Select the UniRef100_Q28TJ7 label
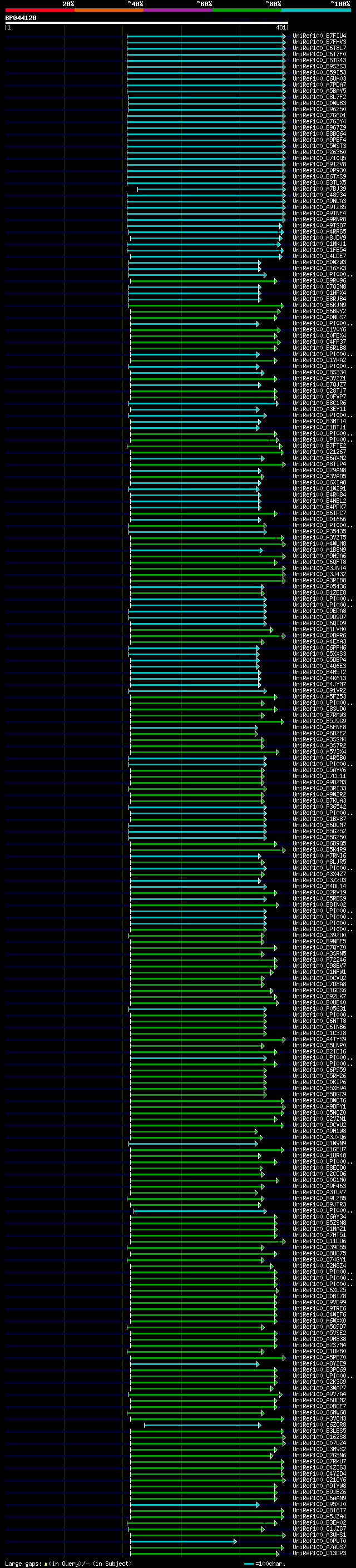Viewport: 356px width, 1568px height. click(x=319, y=391)
